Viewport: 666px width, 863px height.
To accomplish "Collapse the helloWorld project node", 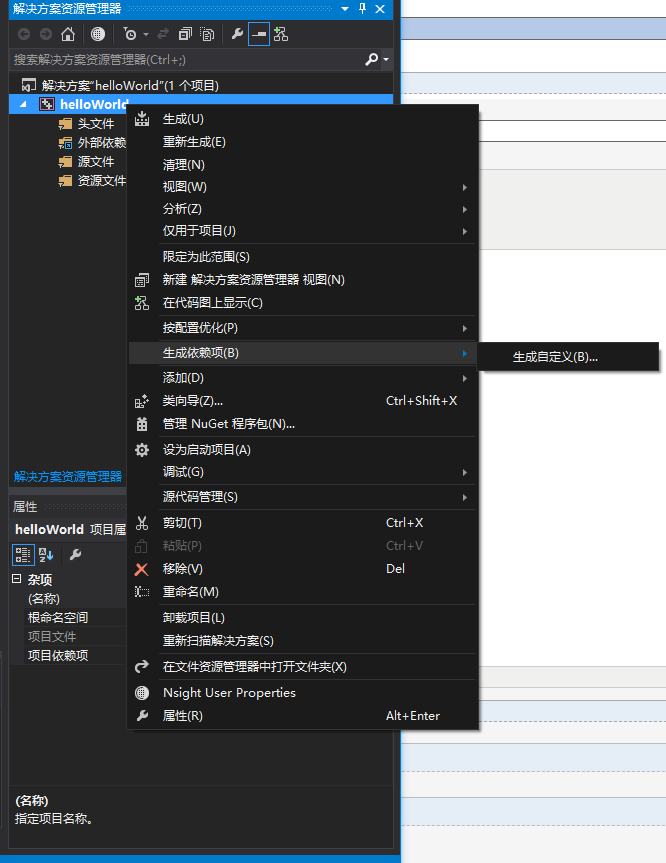I will pyautogui.click(x=23, y=104).
